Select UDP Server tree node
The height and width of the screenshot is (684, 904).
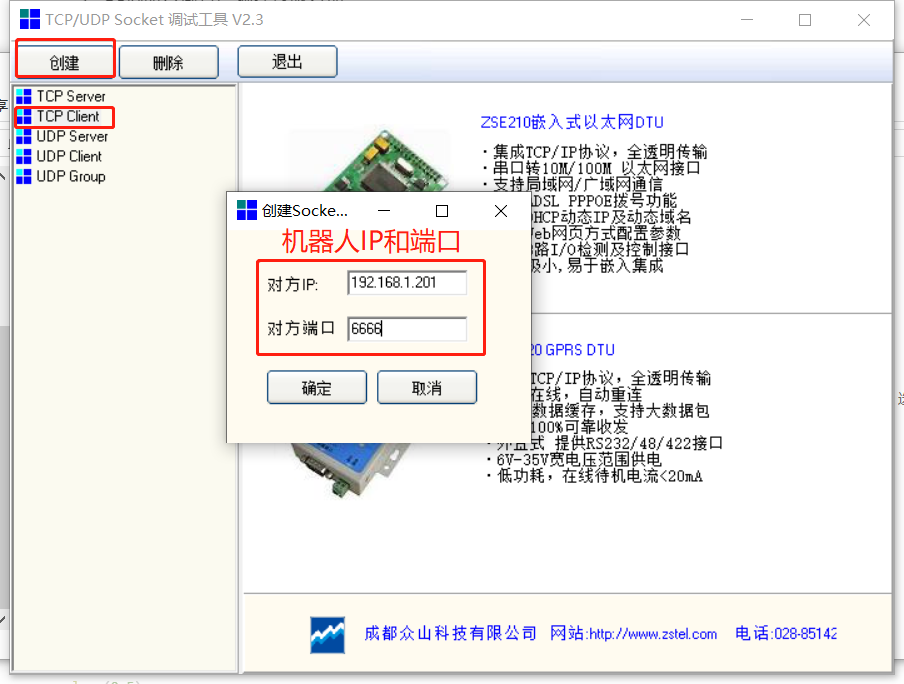click(x=72, y=136)
